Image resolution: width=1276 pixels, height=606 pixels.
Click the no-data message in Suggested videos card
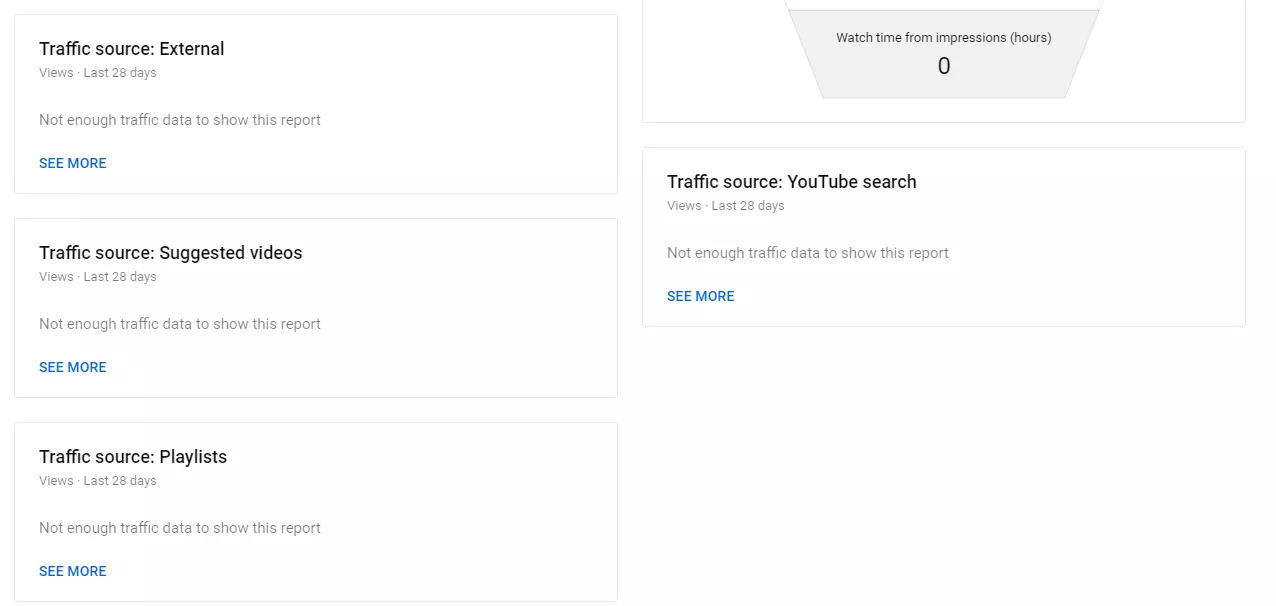[180, 324]
